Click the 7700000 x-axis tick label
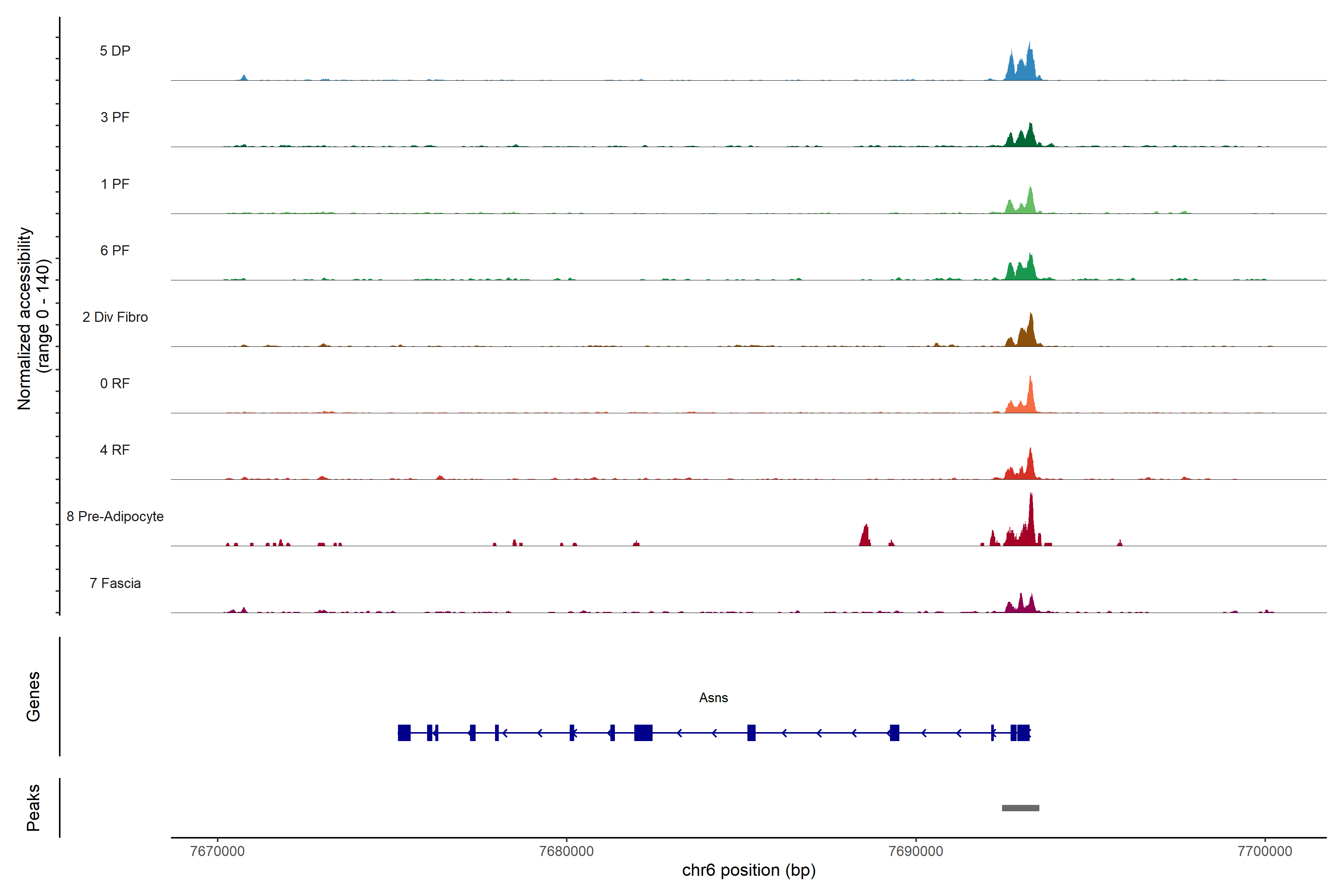This screenshot has width=1344, height=896. (x=1264, y=851)
